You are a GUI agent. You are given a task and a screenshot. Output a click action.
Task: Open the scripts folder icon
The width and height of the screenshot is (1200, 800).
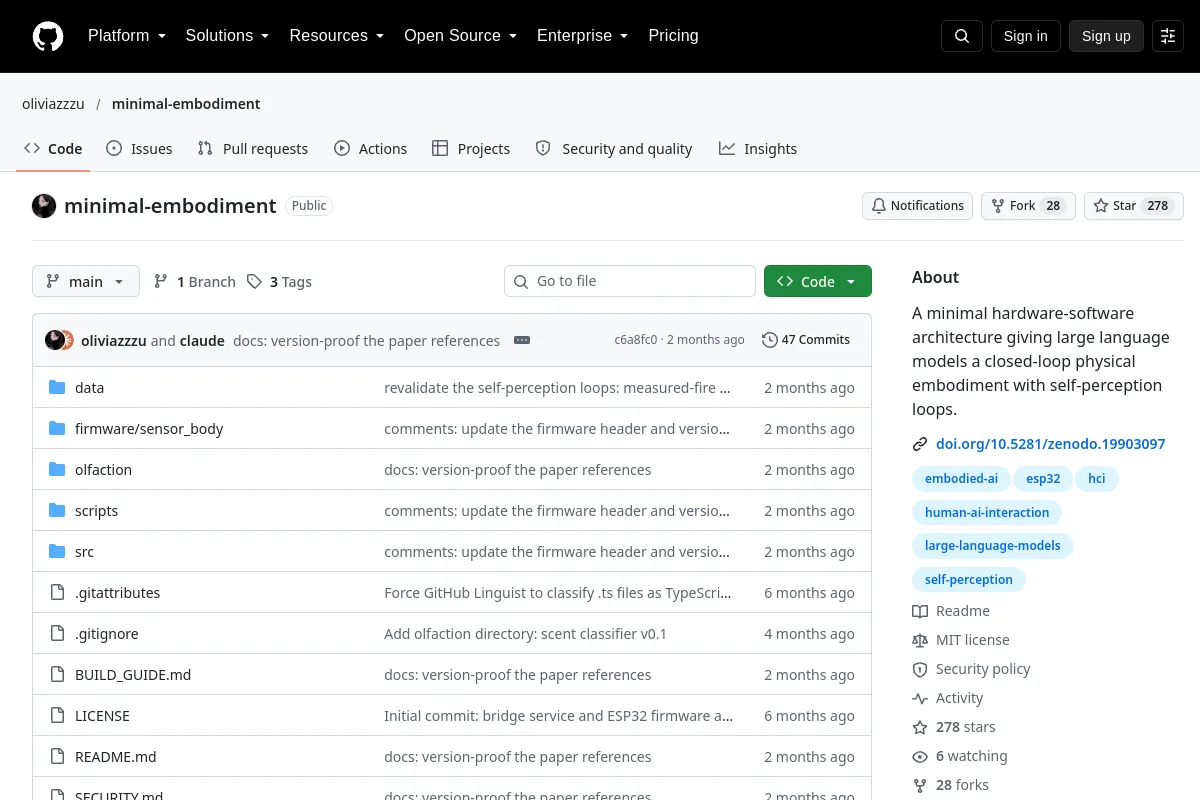(x=57, y=511)
